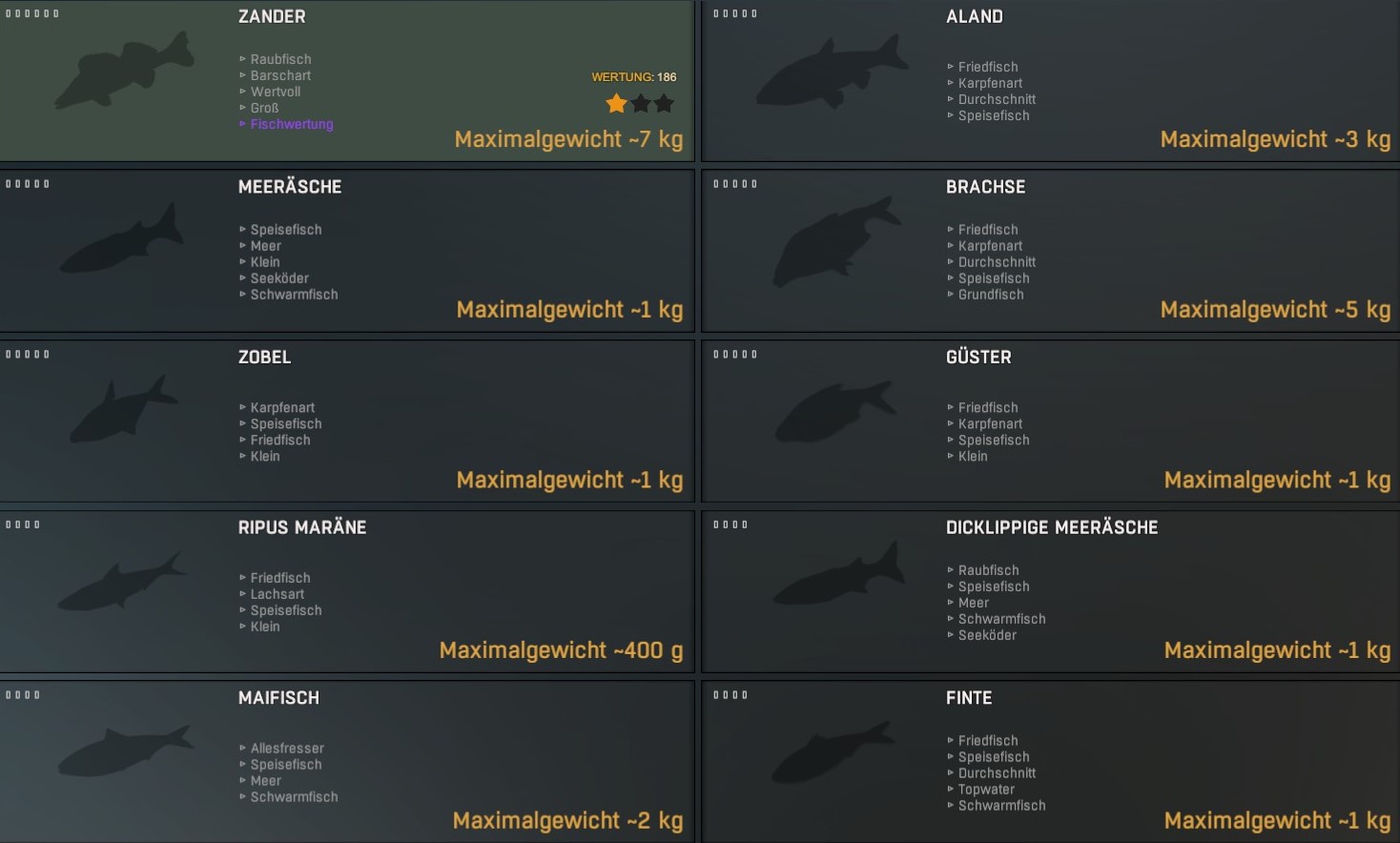Pick the Finte fish silhouette
This screenshot has width=1400, height=843.
click(x=832, y=752)
